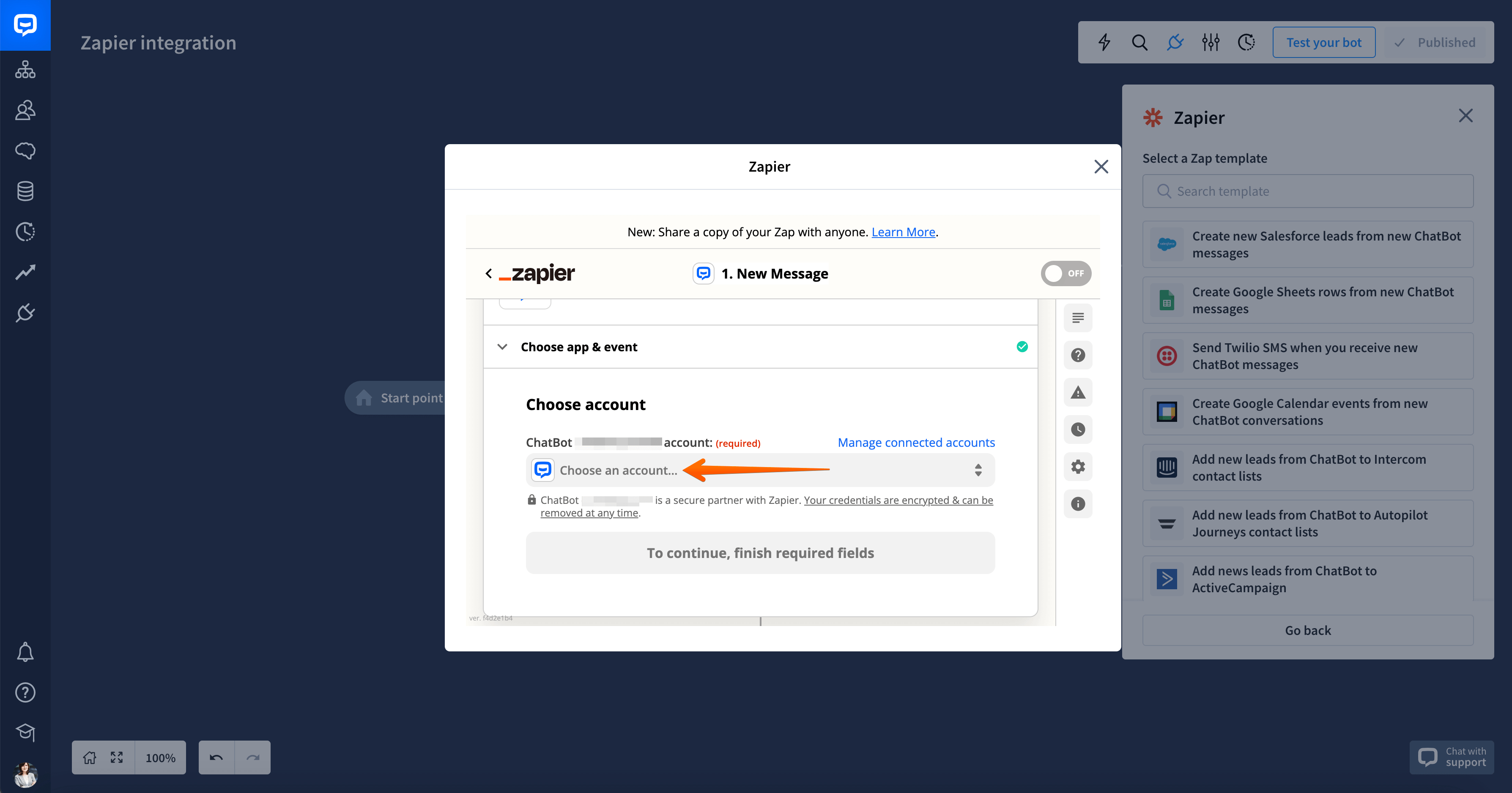Open the credentials are encrypted link
Screen dimensions: 1512x793
[x=767, y=506]
